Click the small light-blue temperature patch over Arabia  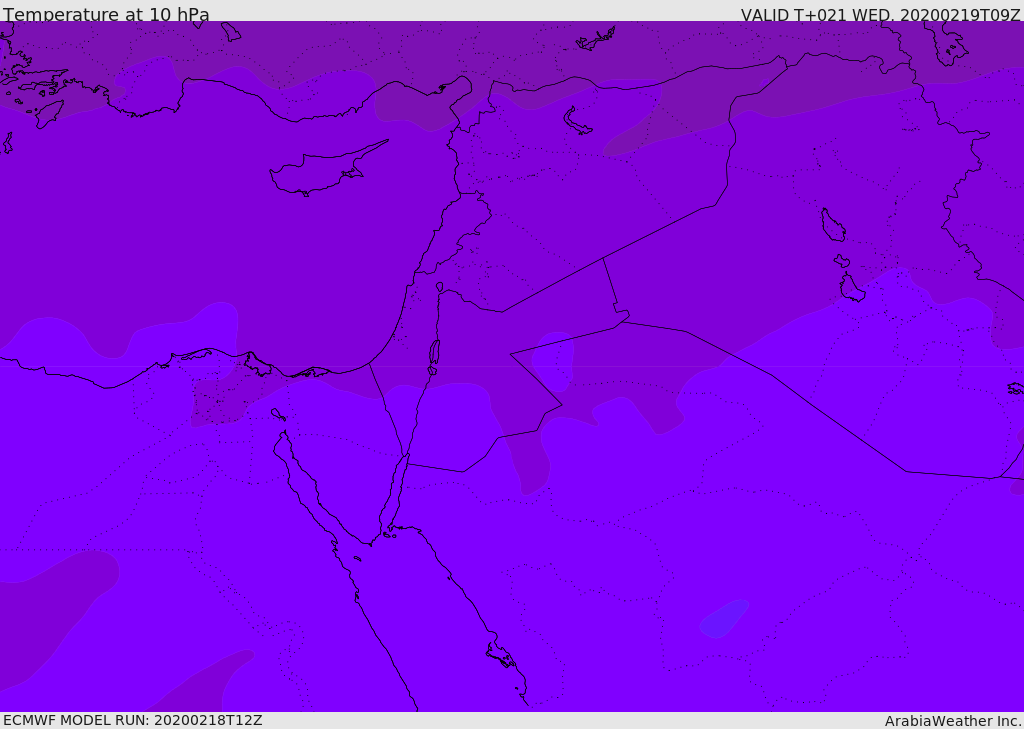point(724,617)
